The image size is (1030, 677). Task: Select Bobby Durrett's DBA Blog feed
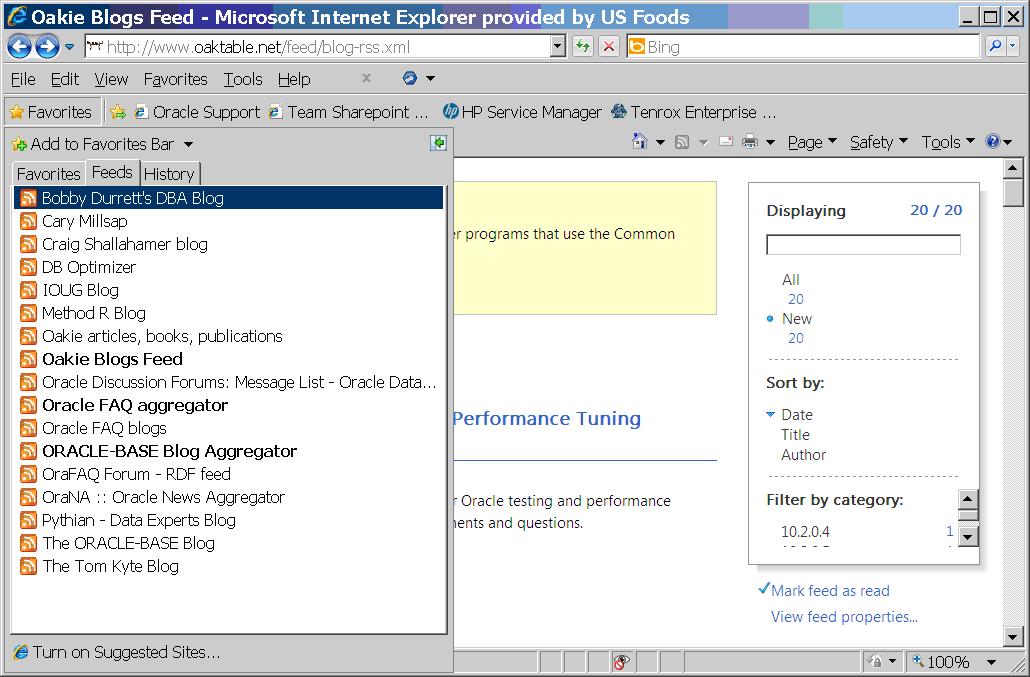pyautogui.click(x=229, y=198)
